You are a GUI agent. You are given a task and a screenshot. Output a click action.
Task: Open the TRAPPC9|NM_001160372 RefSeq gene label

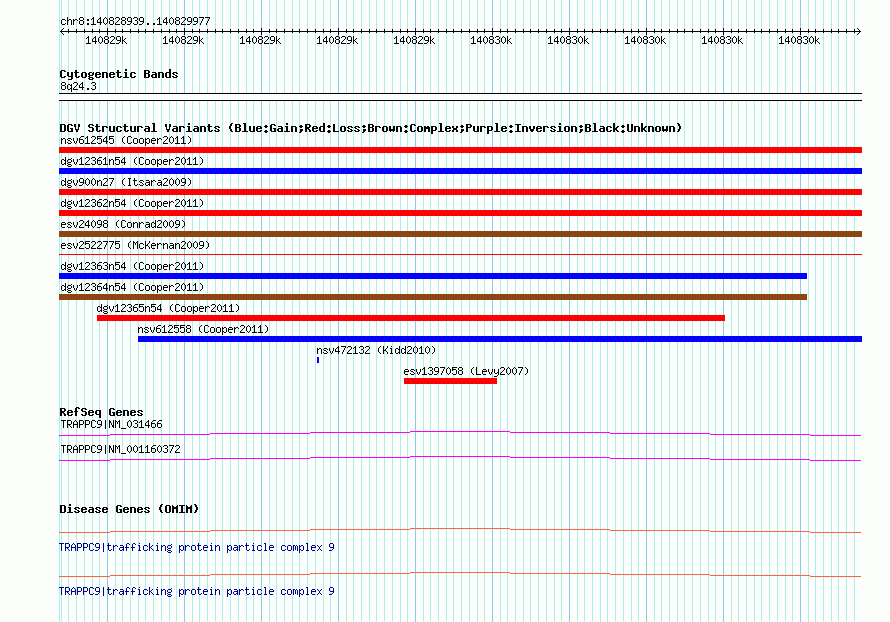(x=120, y=449)
